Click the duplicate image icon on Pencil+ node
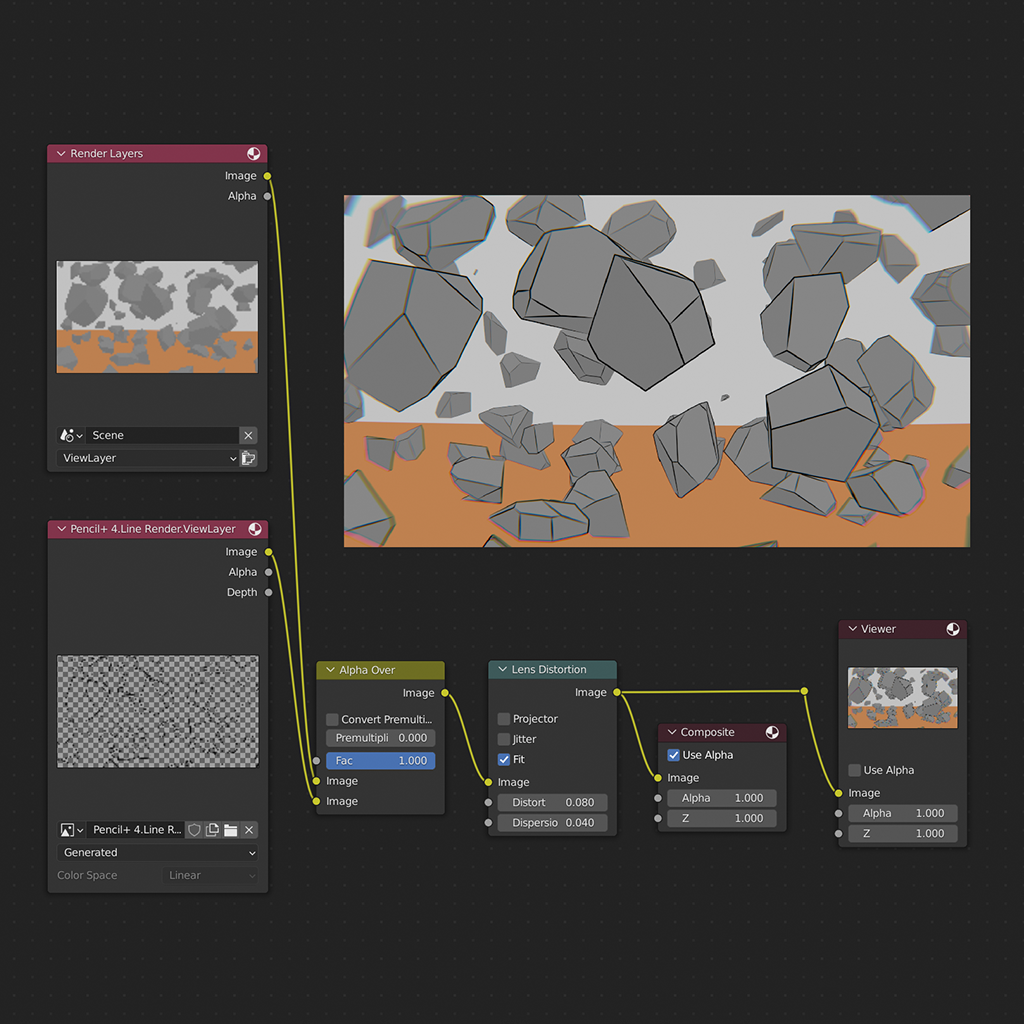Screen dimensions: 1024x1024 click(x=212, y=830)
